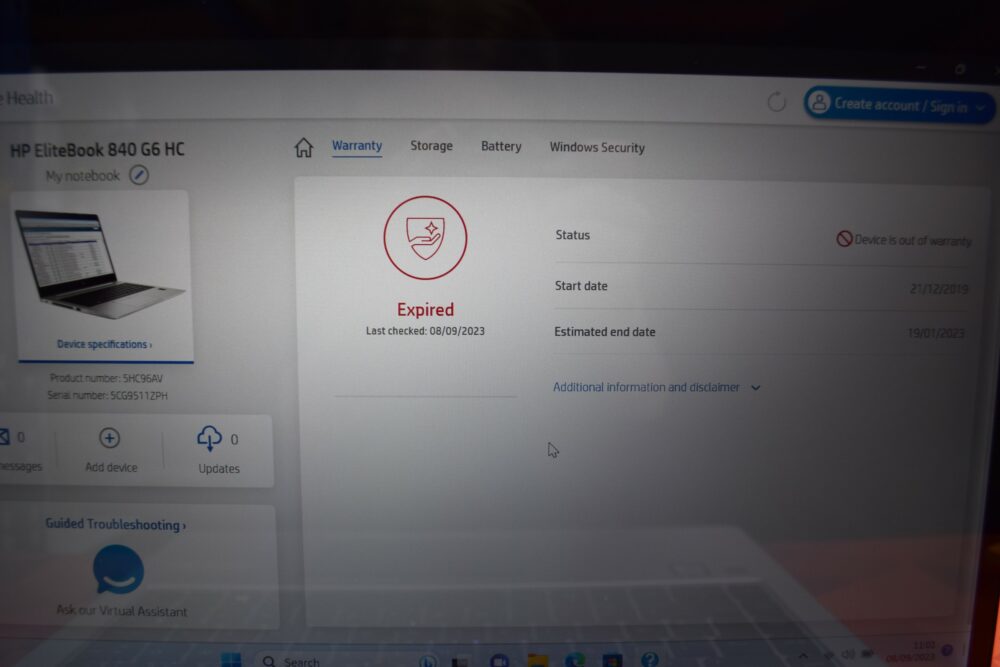Click Ask our Virtual Assistant text
Viewport: 1000px width, 667px height.
[x=121, y=611]
